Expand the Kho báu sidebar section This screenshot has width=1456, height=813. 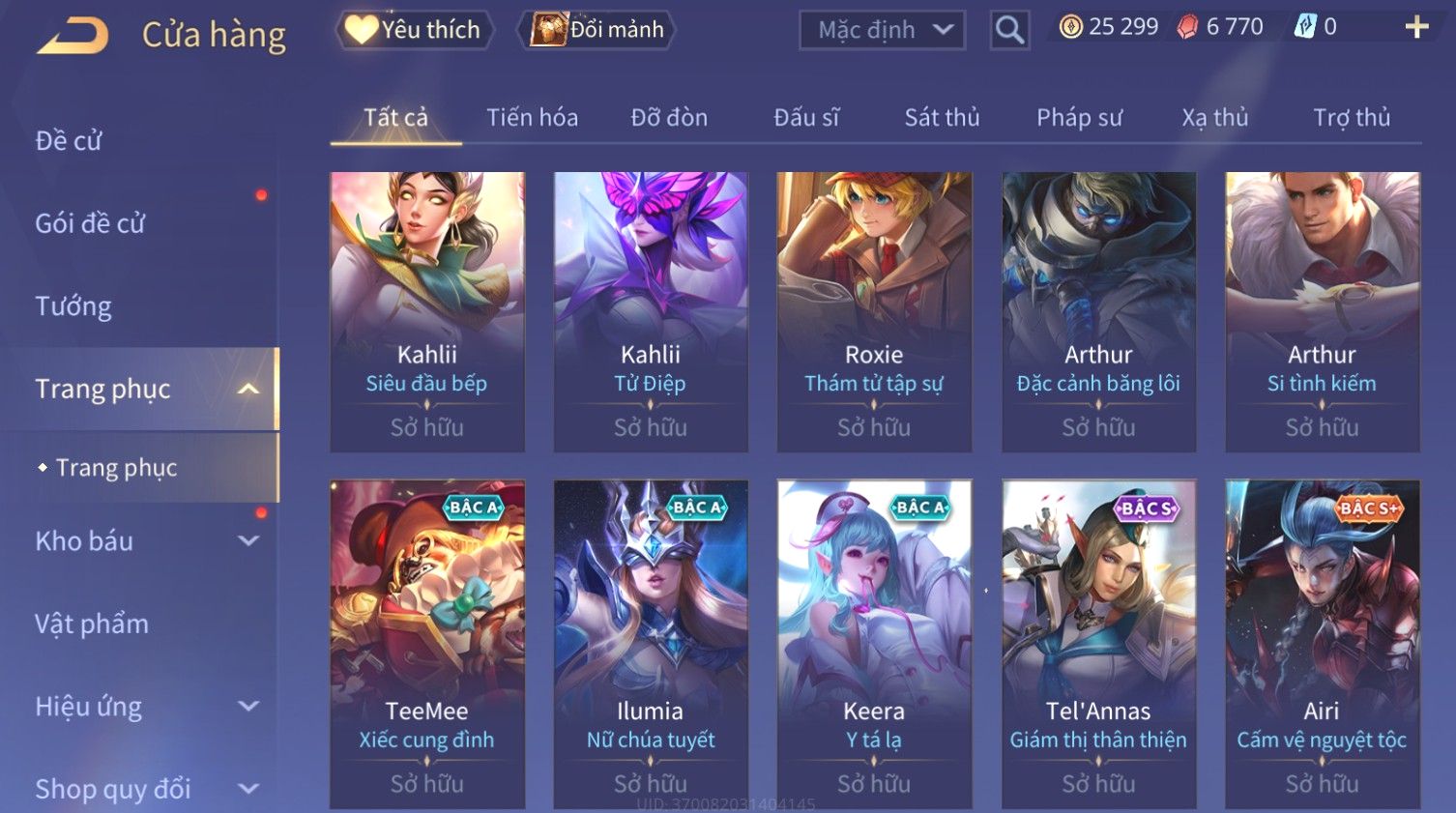point(248,541)
